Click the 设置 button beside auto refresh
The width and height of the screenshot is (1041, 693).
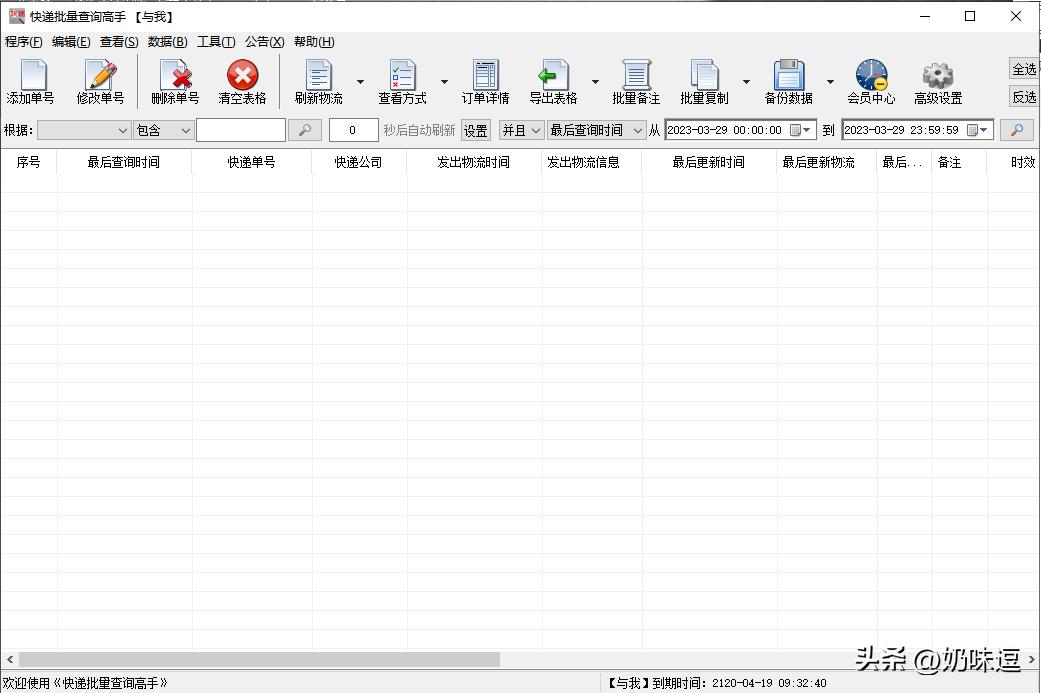(x=475, y=130)
